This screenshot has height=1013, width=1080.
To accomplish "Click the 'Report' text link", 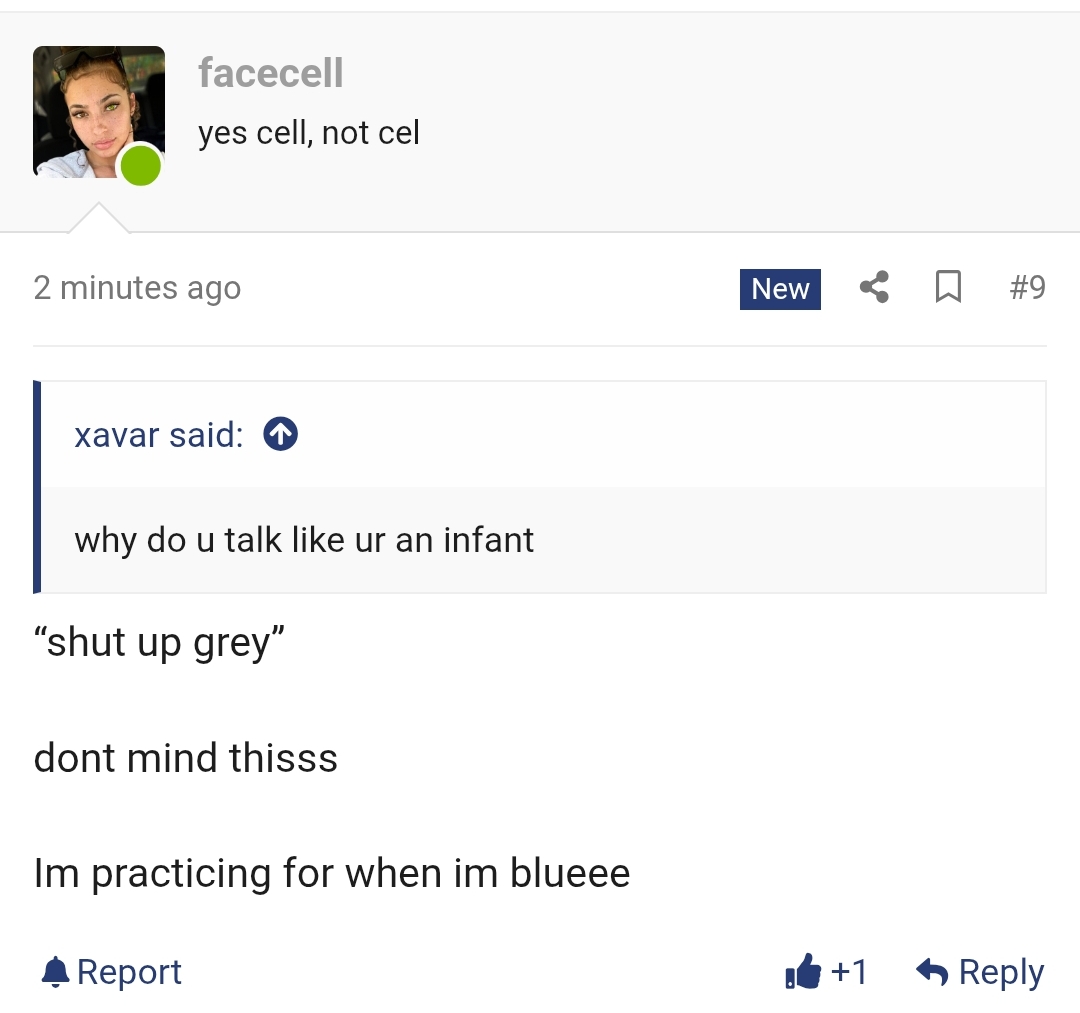I will pos(129,972).
